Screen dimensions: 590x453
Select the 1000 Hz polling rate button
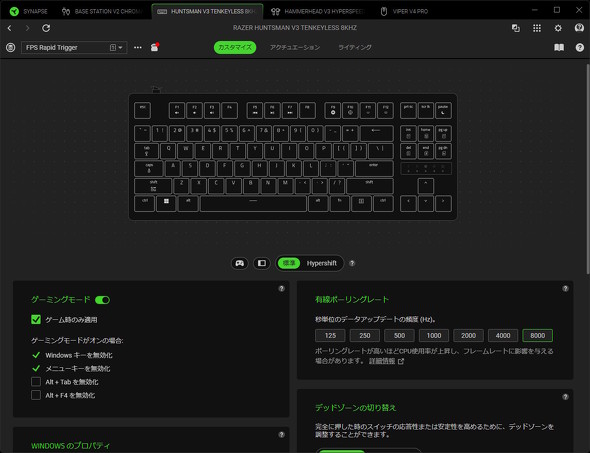pyautogui.click(x=434, y=335)
